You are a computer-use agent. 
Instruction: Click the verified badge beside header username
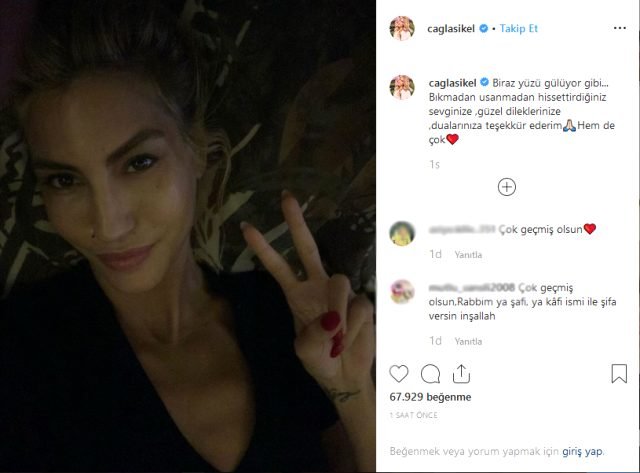point(484,29)
